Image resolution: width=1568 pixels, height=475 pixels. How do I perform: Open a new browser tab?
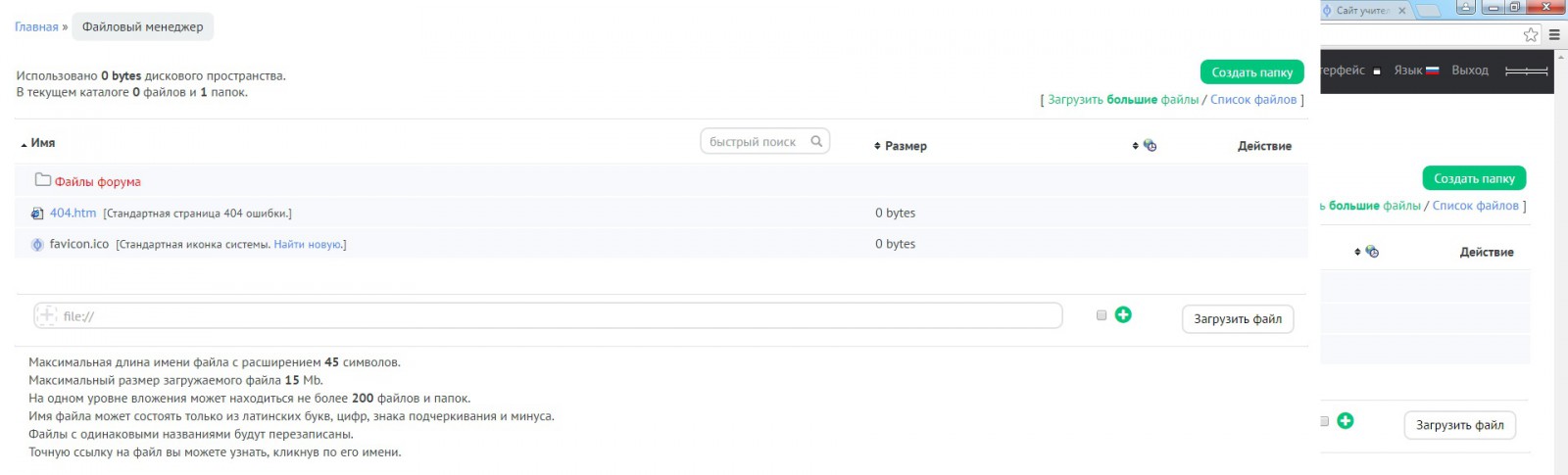1429,11
